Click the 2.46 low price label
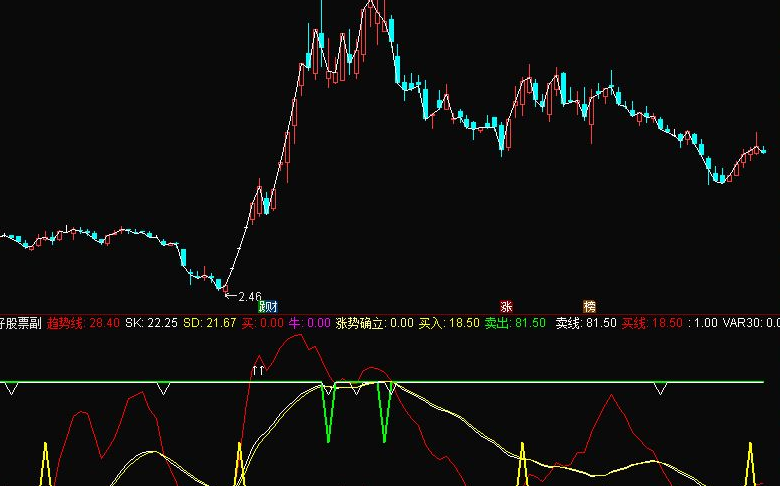This screenshot has width=780, height=486. [x=248, y=297]
